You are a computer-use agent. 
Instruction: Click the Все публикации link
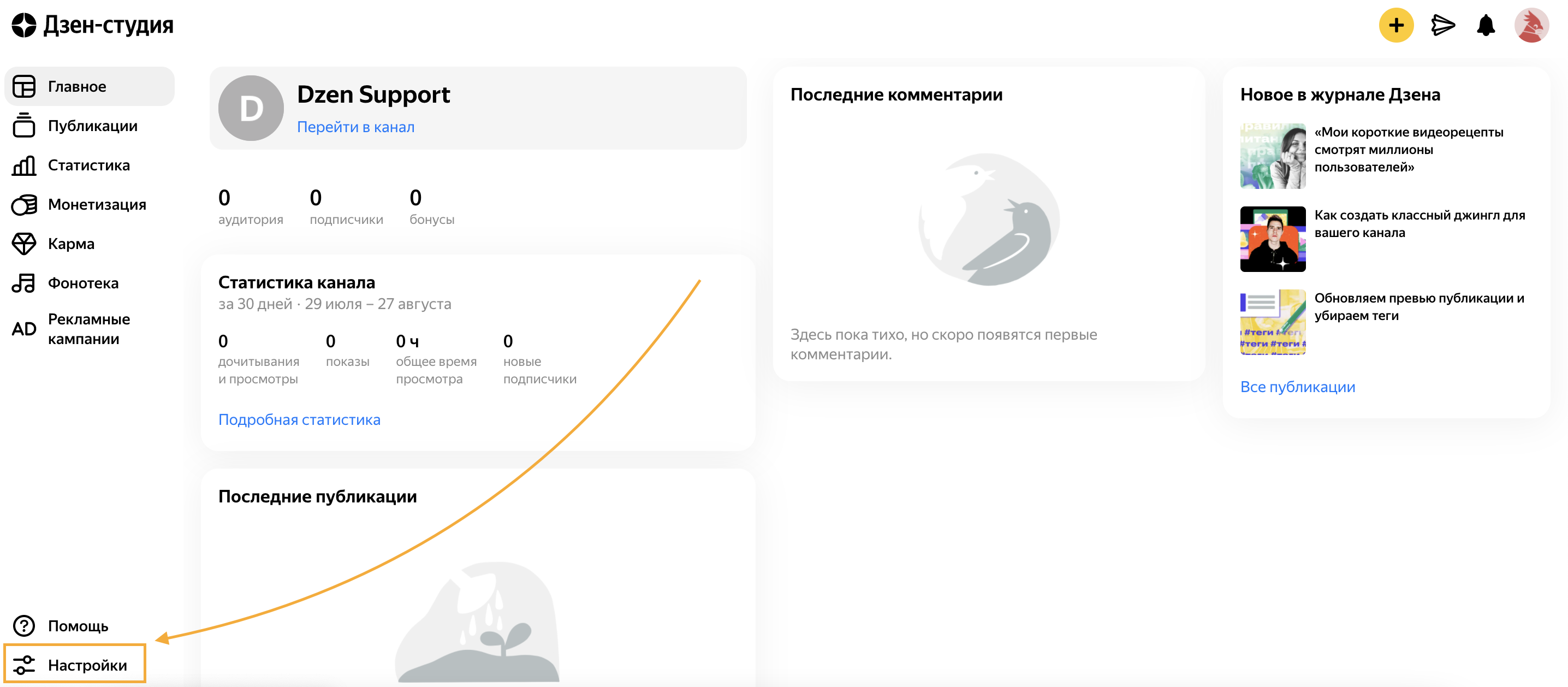click(1297, 387)
